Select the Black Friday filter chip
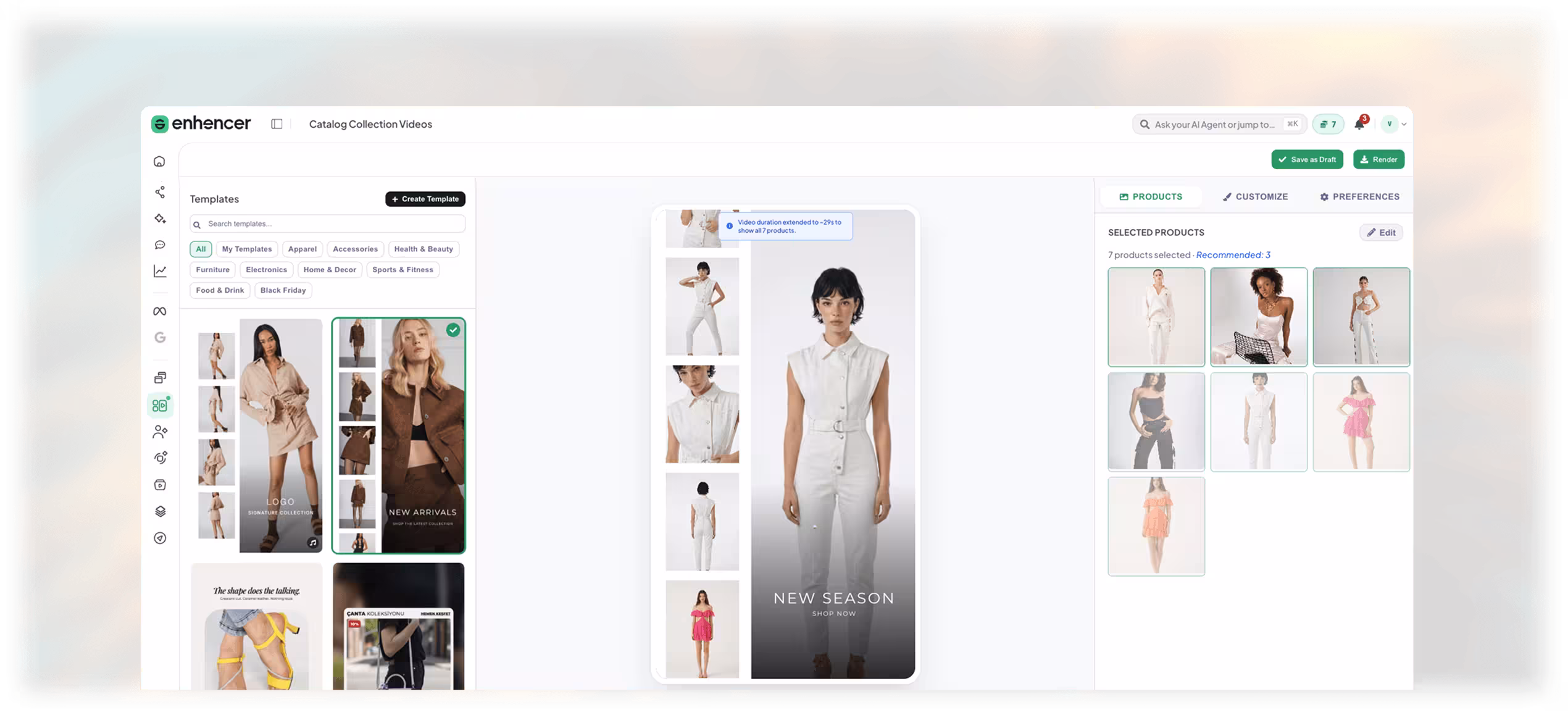 (283, 290)
